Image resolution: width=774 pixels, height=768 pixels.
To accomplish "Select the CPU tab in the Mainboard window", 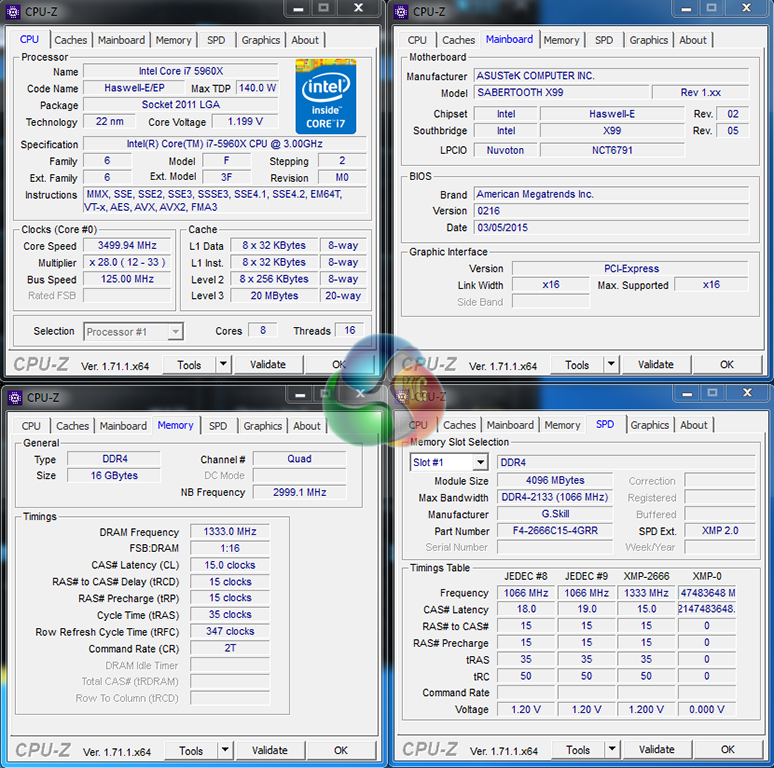I will point(417,40).
